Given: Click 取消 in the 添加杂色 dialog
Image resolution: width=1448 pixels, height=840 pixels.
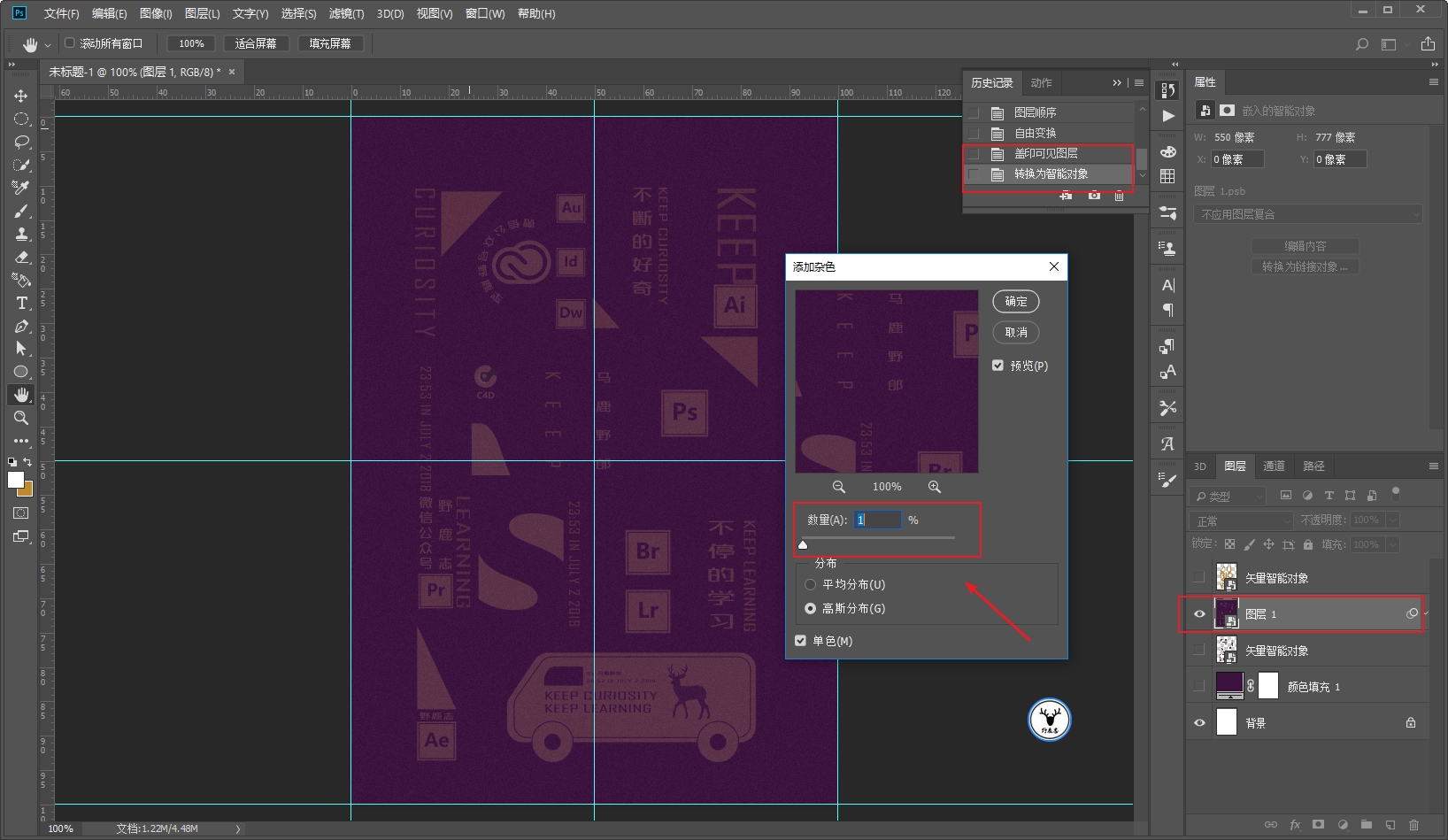Looking at the screenshot, I should 1016,332.
